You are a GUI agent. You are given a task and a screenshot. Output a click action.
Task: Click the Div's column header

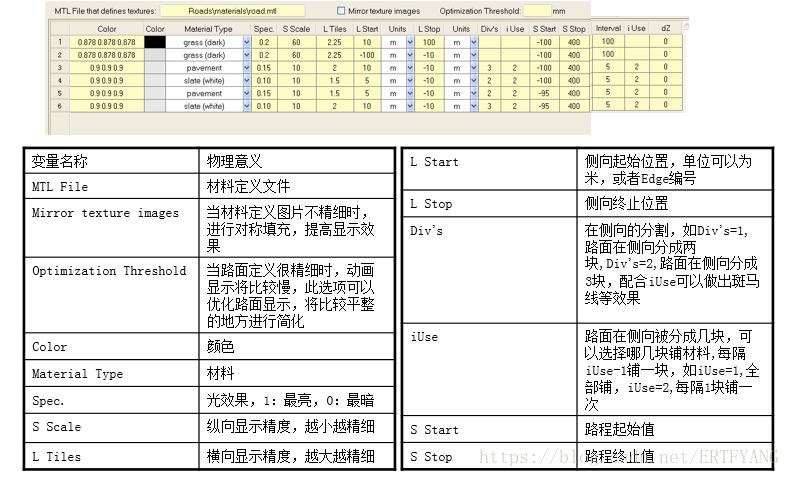click(489, 29)
